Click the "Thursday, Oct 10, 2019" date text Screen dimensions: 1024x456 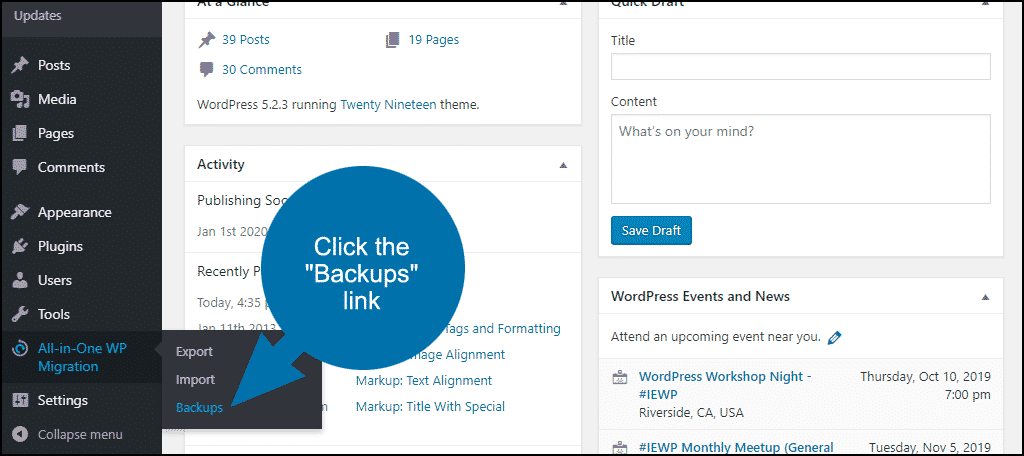pyautogui.click(x=925, y=377)
